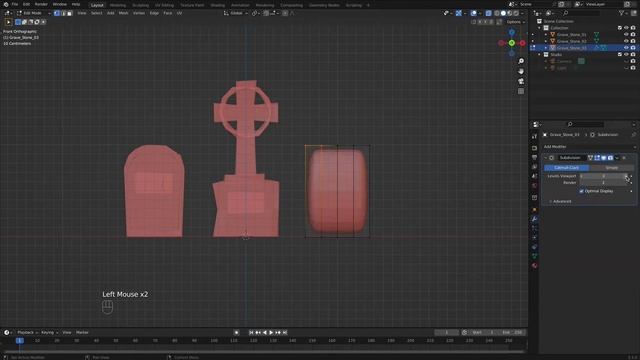Collapse the Subdivision modifier panel arrow
The width and height of the screenshot is (640, 360).
pos(545,158)
